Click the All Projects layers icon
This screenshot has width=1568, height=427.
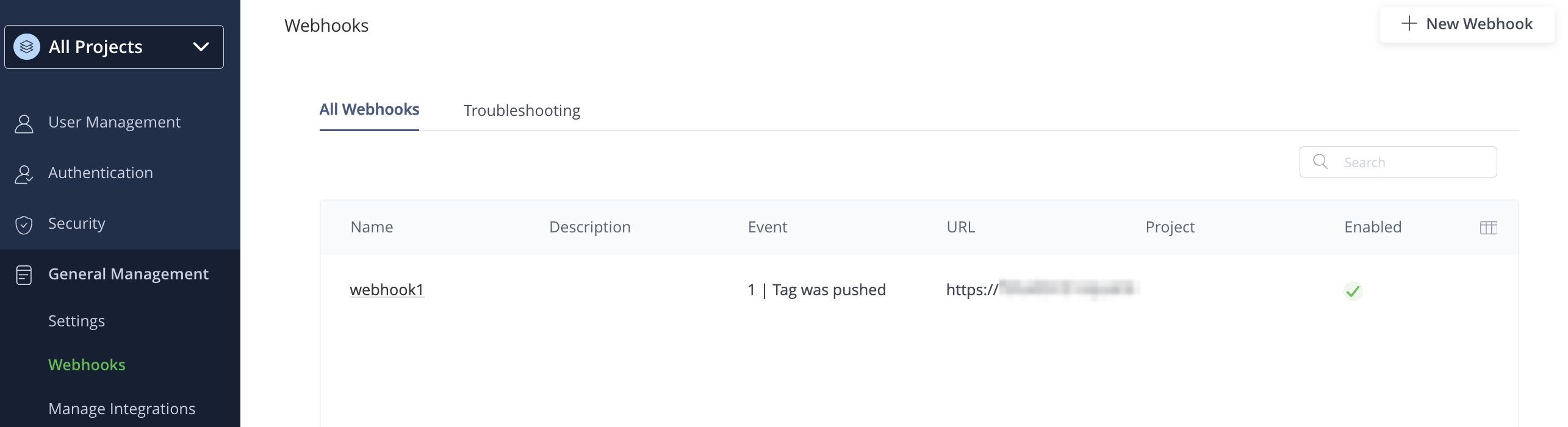pos(27,47)
